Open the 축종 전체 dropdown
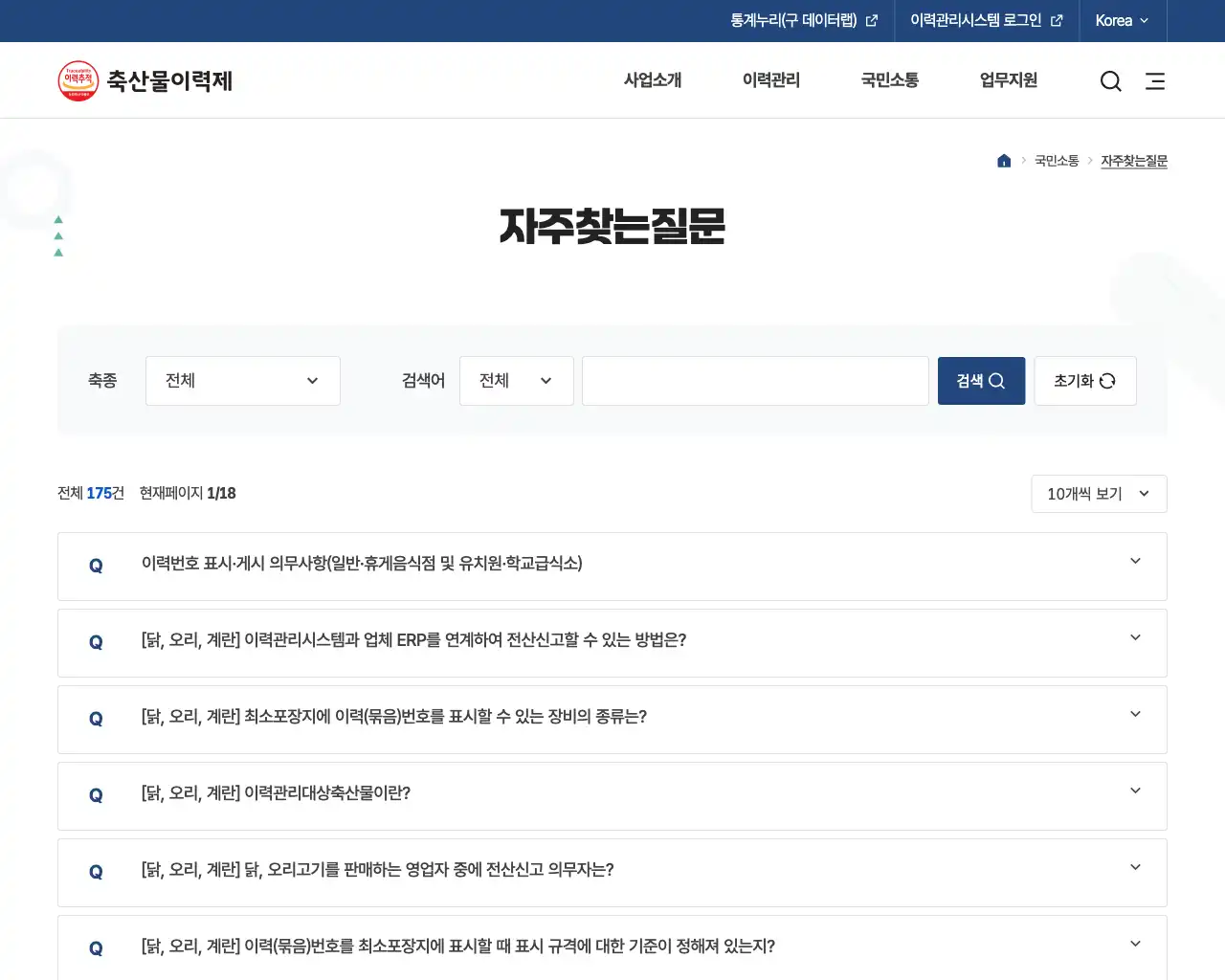This screenshot has height=980, width=1225. [243, 381]
